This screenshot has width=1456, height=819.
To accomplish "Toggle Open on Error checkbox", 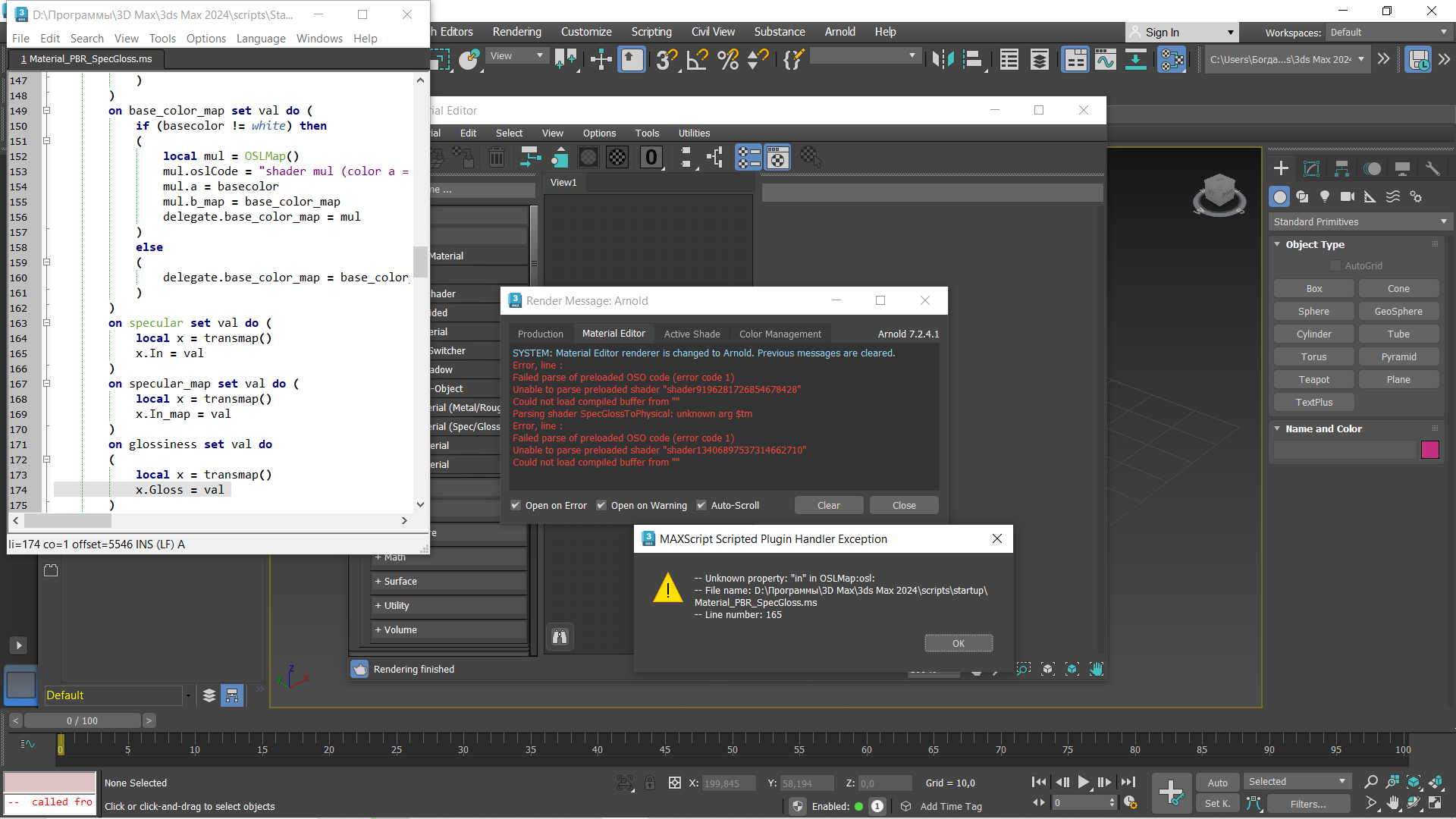I will pyautogui.click(x=516, y=505).
